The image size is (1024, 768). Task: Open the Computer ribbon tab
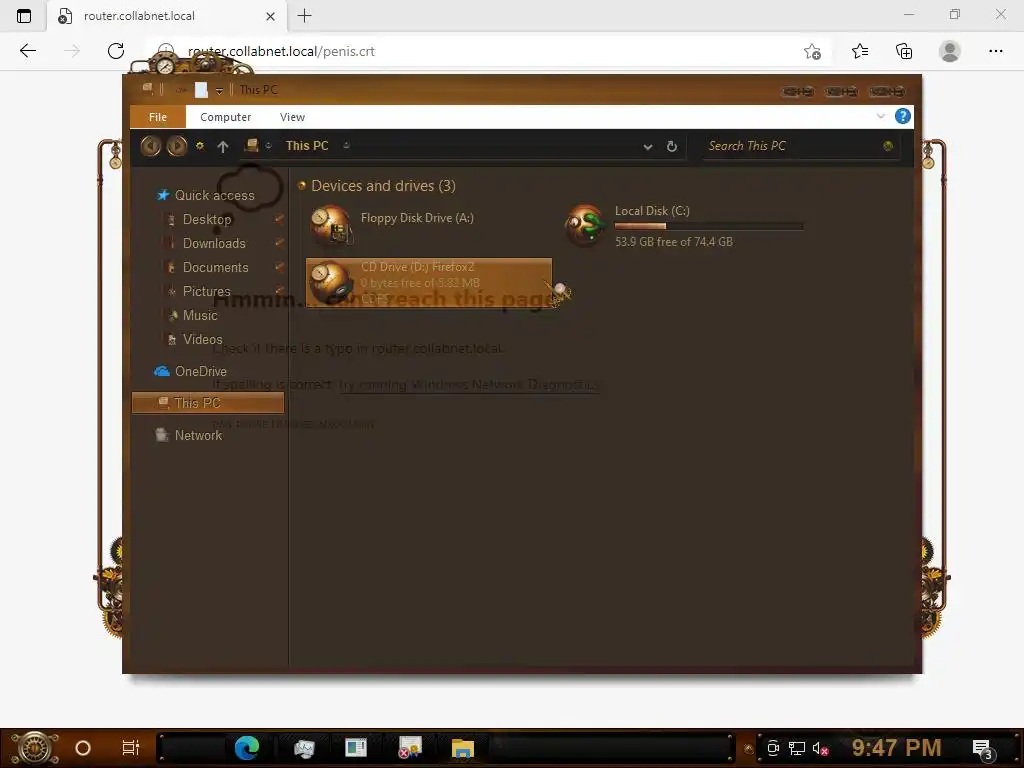(225, 117)
